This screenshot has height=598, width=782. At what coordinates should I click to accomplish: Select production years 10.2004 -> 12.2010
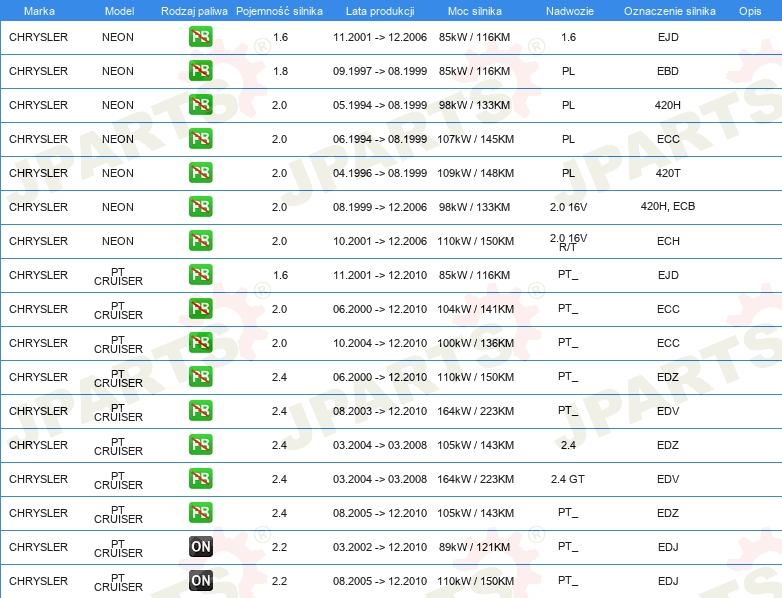(380, 343)
